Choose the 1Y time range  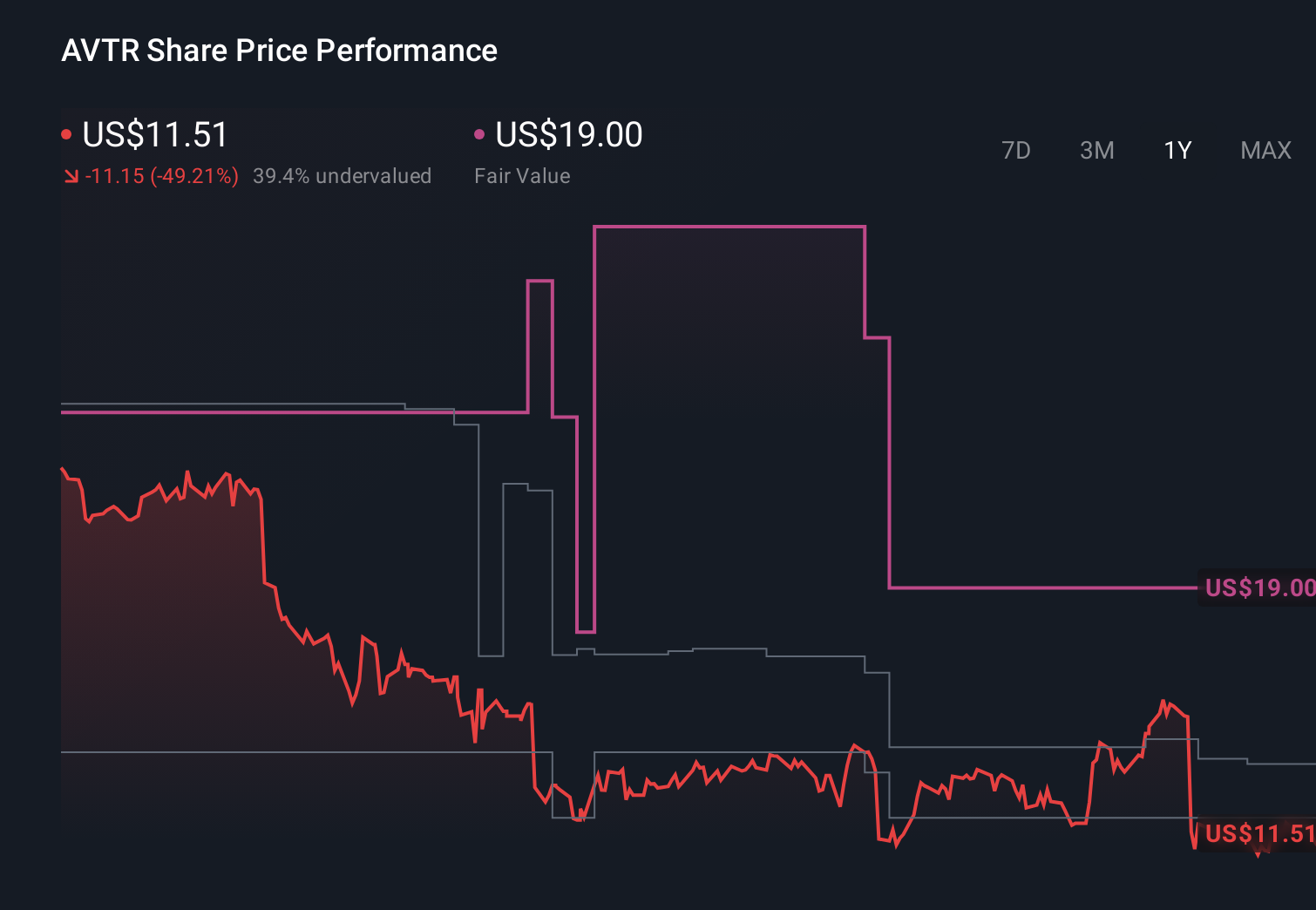click(1177, 151)
